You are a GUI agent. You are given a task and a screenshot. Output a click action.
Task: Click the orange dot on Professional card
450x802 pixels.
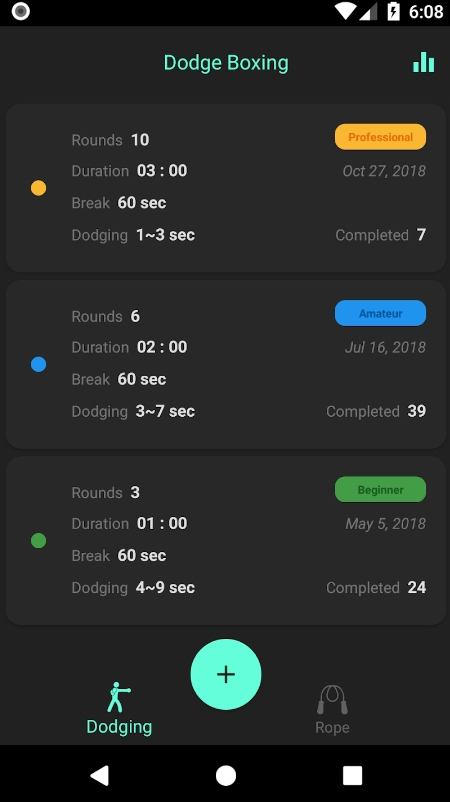point(38,188)
